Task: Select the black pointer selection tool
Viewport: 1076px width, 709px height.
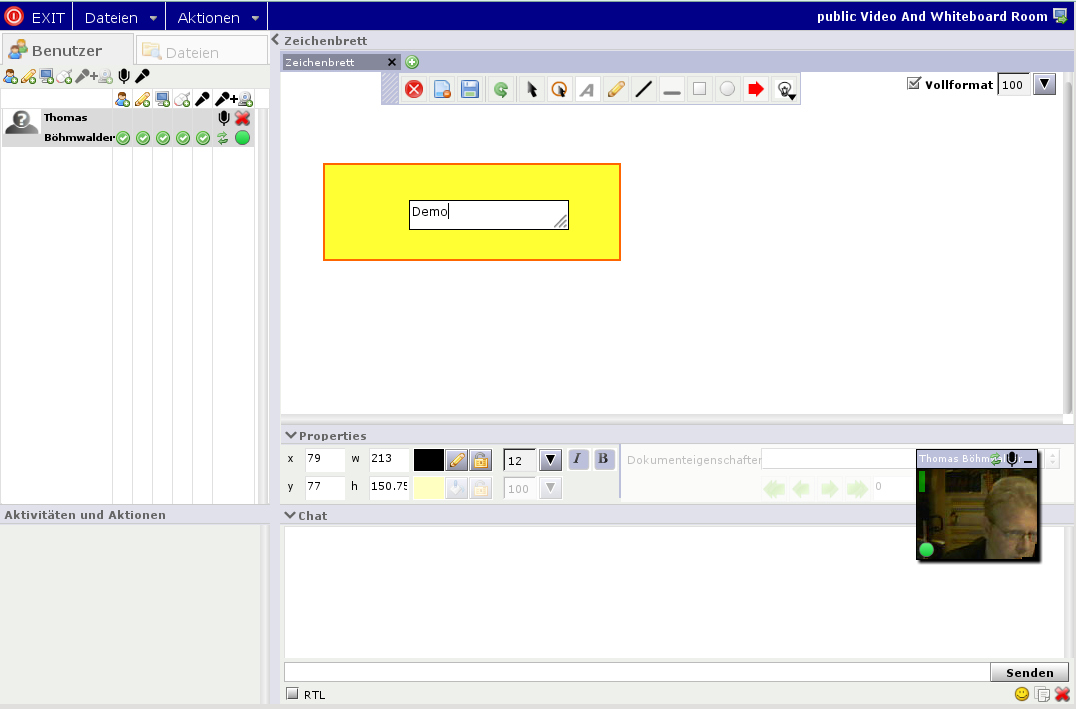Action: [532, 90]
